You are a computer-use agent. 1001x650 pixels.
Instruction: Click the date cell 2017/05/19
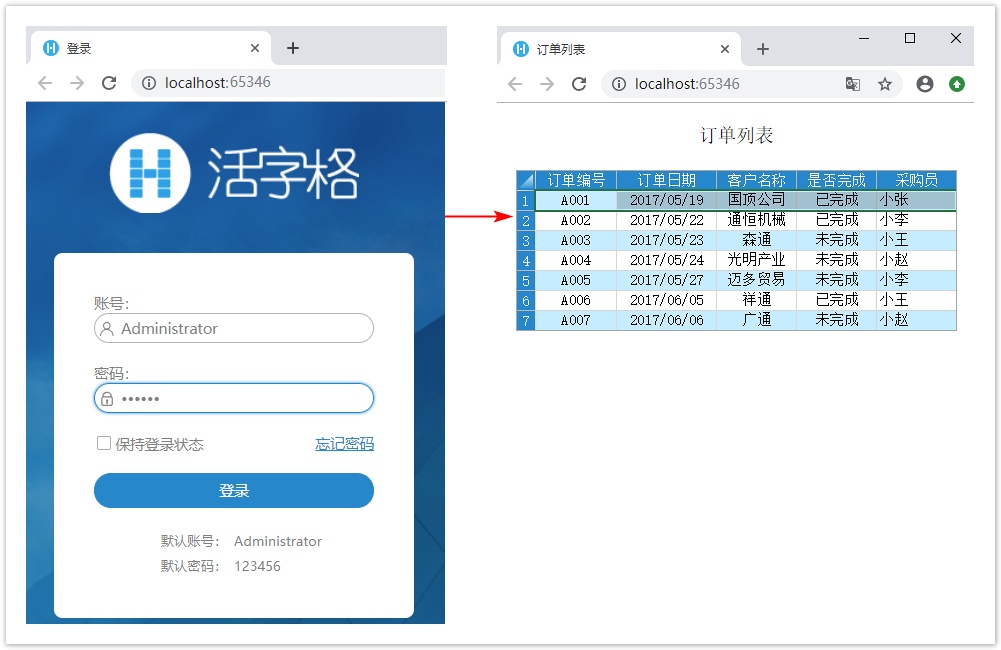click(x=666, y=200)
